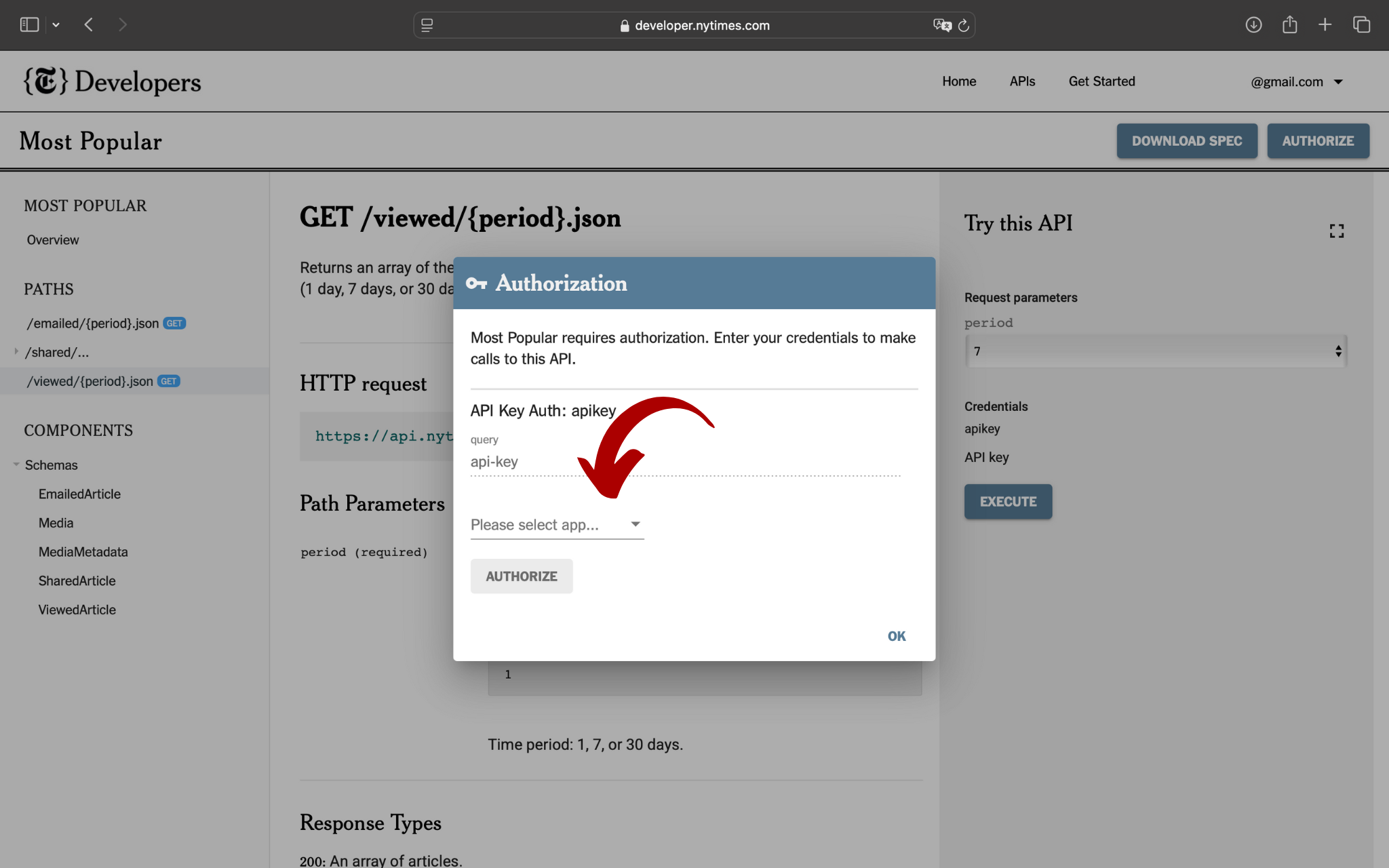Click the 'Credentials' label
The image size is (1389, 868).
click(996, 407)
